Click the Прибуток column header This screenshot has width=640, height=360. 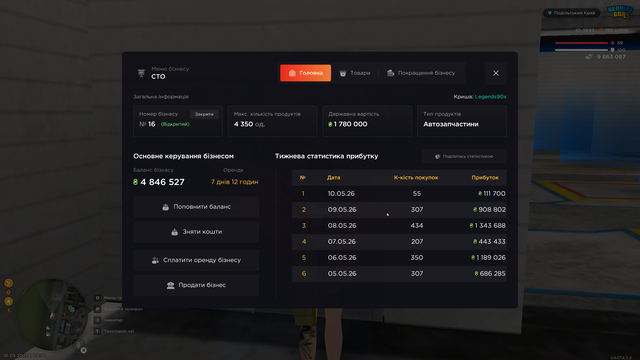pyautogui.click(x=485, y=178)
